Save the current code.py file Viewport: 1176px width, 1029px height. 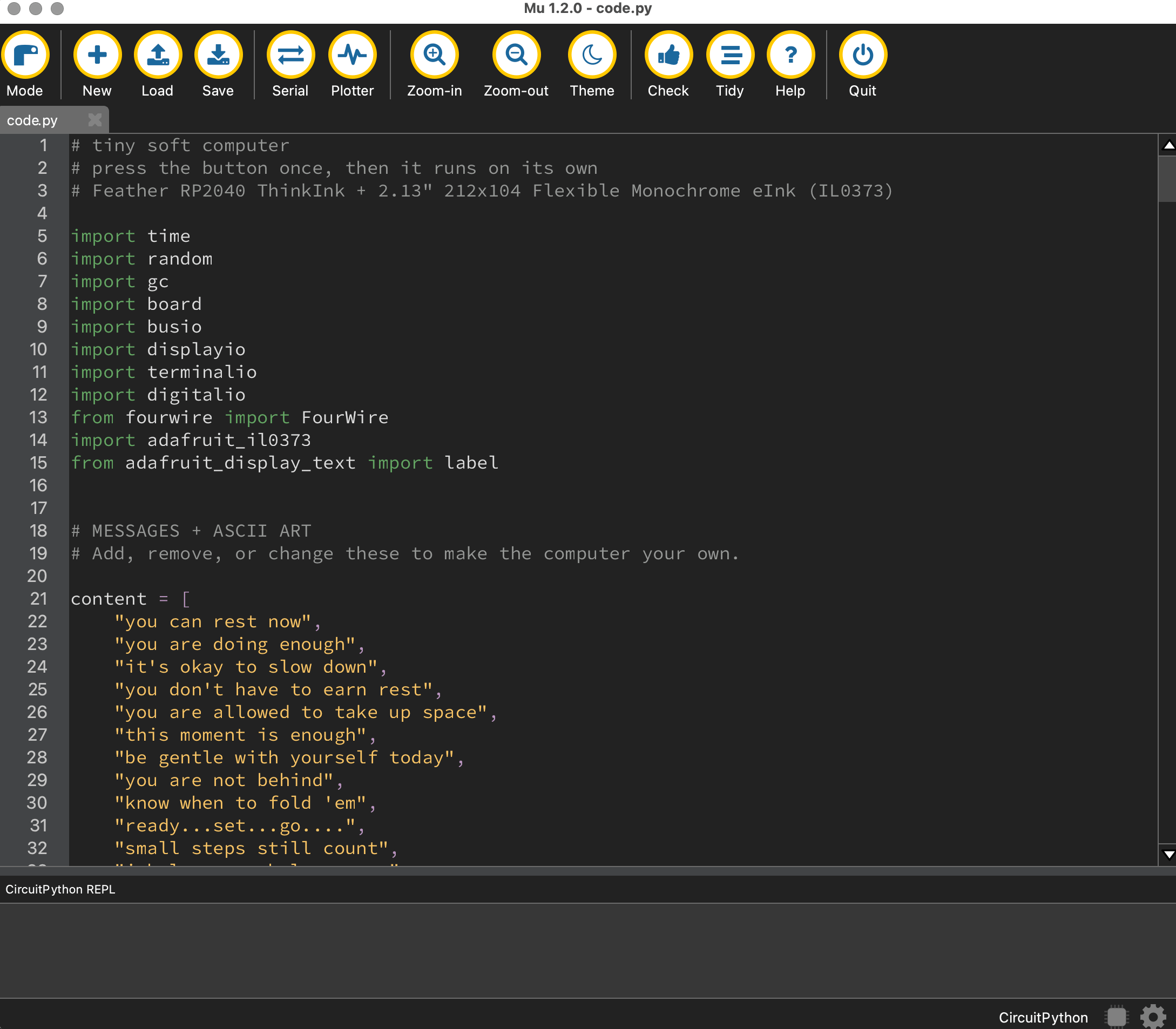(x=218, y=56)
